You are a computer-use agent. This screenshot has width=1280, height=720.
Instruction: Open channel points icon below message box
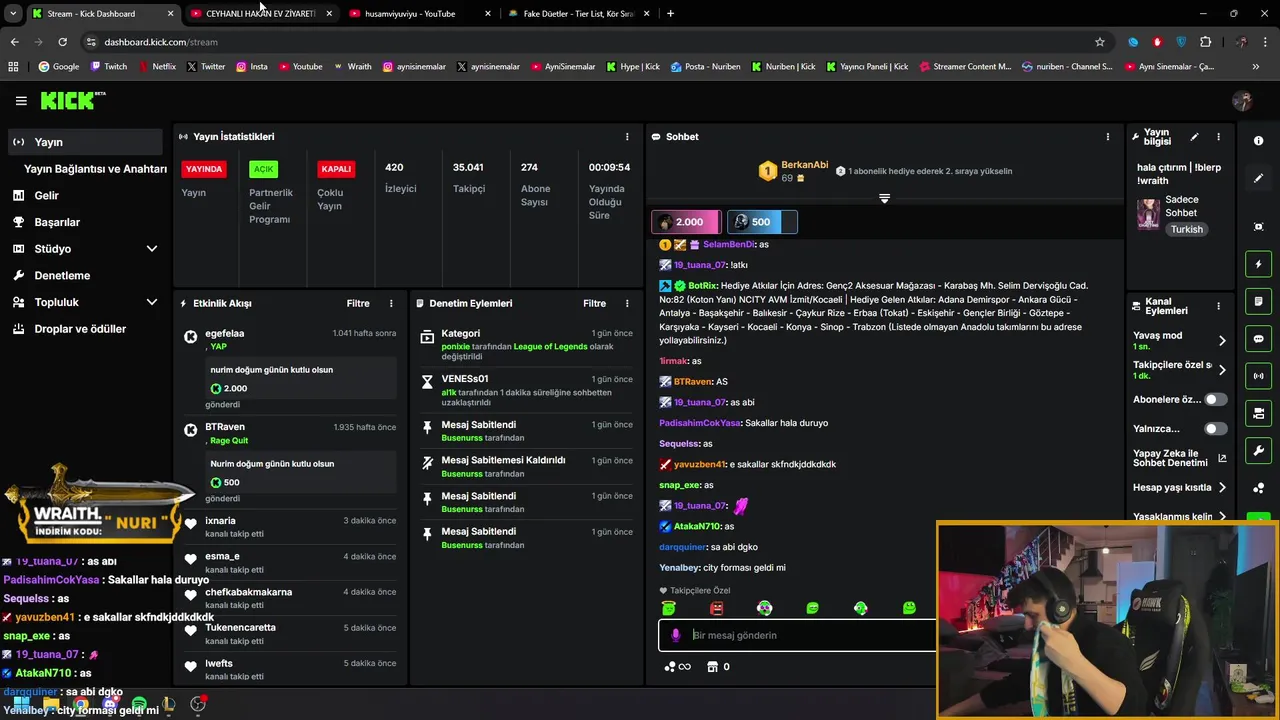point(677,667)
